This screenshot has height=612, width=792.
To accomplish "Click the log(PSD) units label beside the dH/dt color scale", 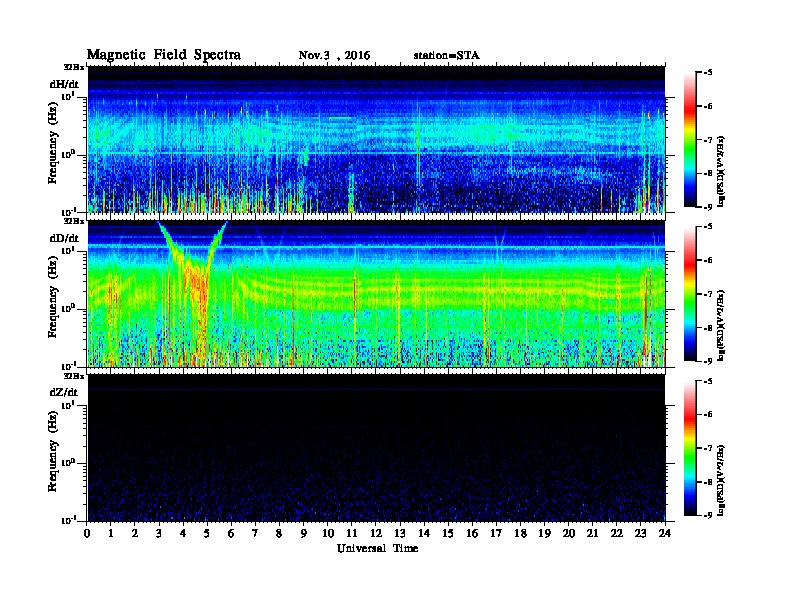I will [x=722, y=171].
